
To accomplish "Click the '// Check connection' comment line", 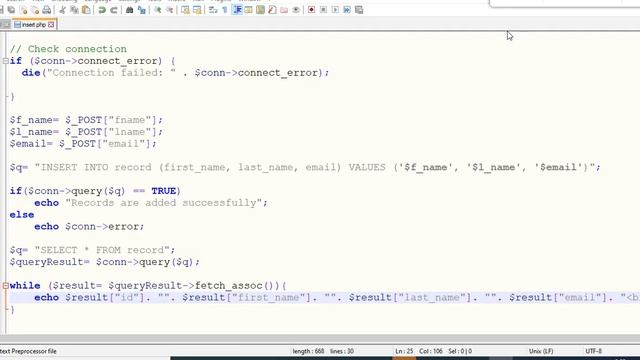I will tap(68, 49).
